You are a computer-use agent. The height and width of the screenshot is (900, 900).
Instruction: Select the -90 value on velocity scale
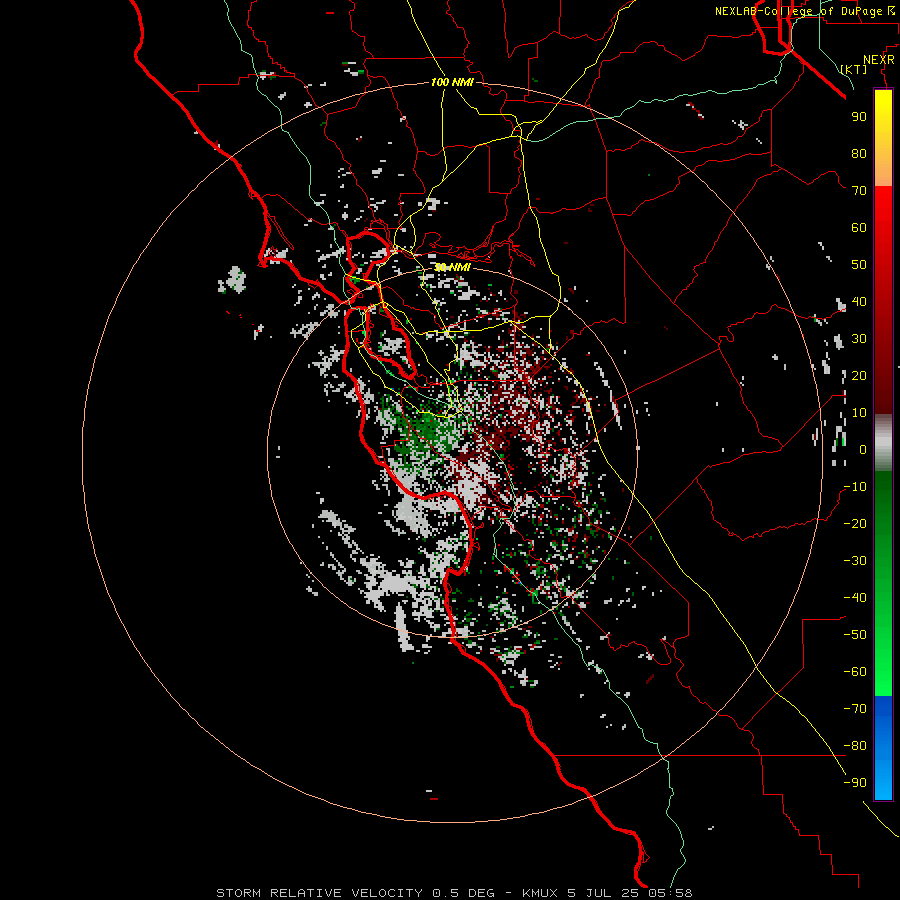point(855,783)
